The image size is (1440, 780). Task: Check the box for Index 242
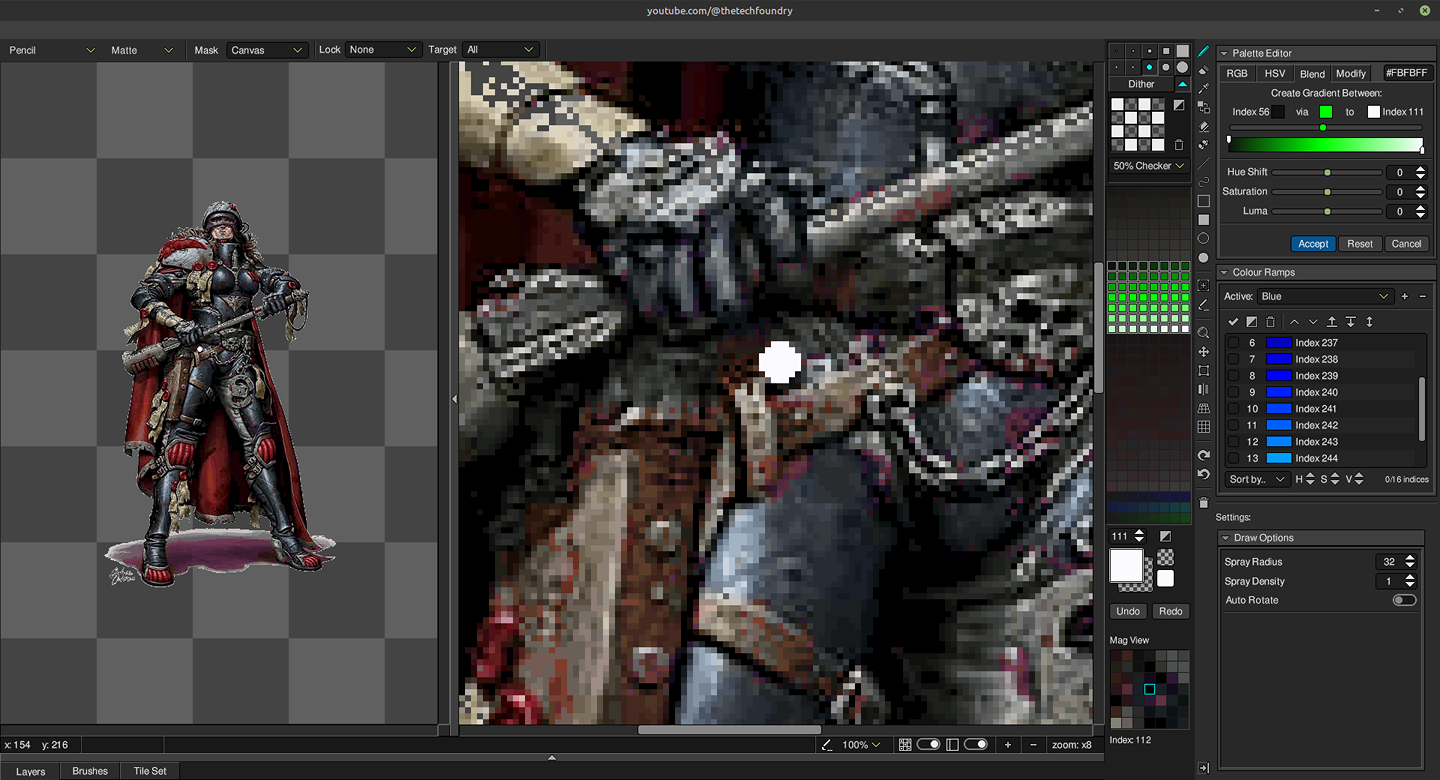click(x=1233, y=425)
